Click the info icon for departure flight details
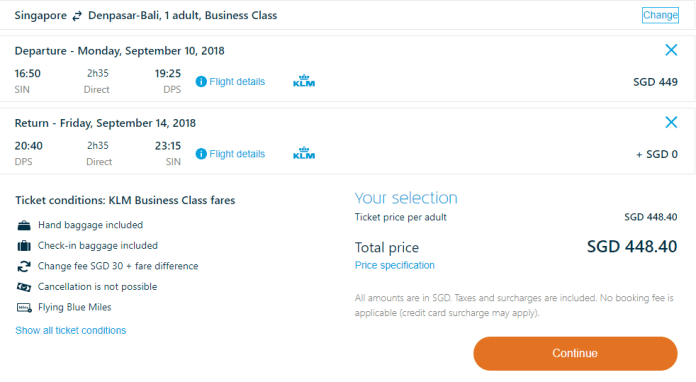Screen dimensions: 696x382 [x=201, y=82]
